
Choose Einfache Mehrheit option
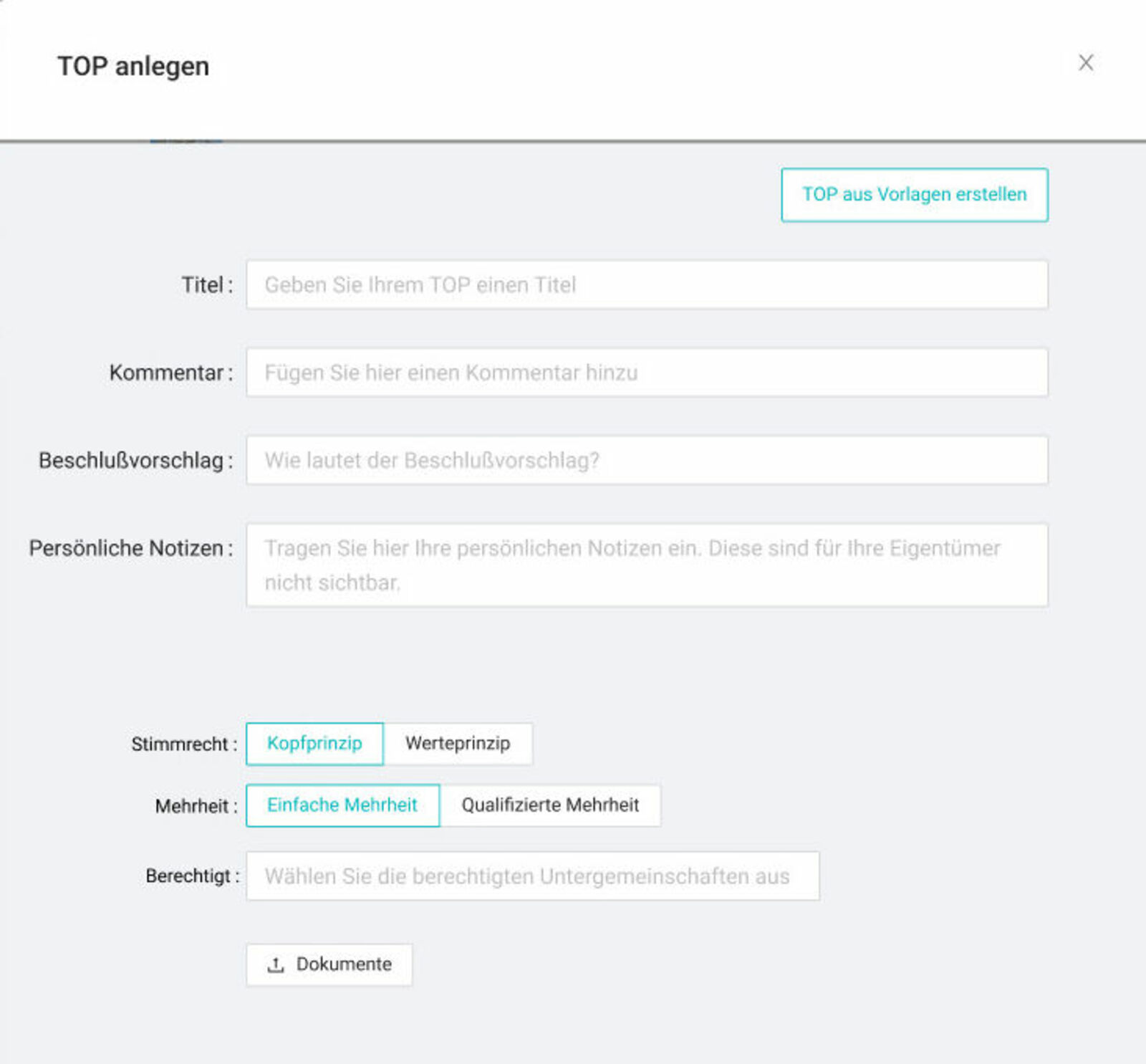coord(342,805)
